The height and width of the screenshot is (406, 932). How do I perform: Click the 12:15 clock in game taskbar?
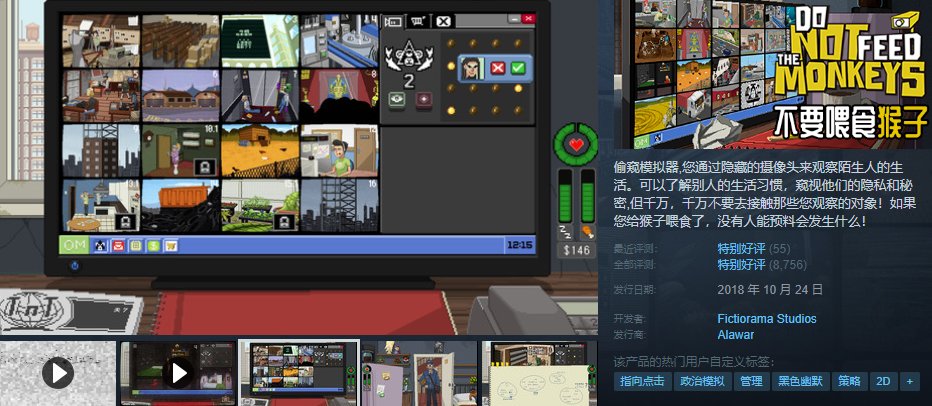coord(519,245)
